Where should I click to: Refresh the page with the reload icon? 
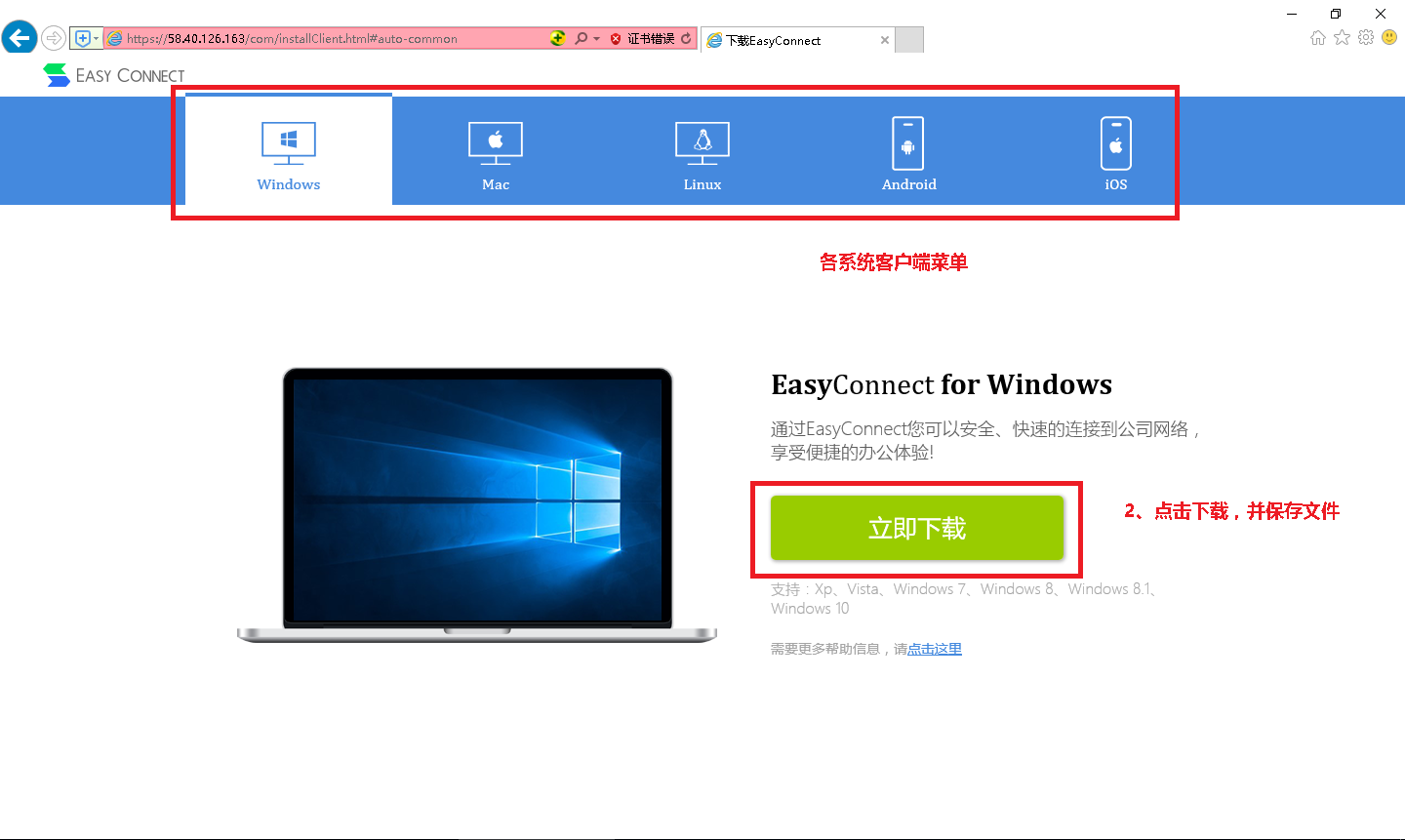pos(686,39)
